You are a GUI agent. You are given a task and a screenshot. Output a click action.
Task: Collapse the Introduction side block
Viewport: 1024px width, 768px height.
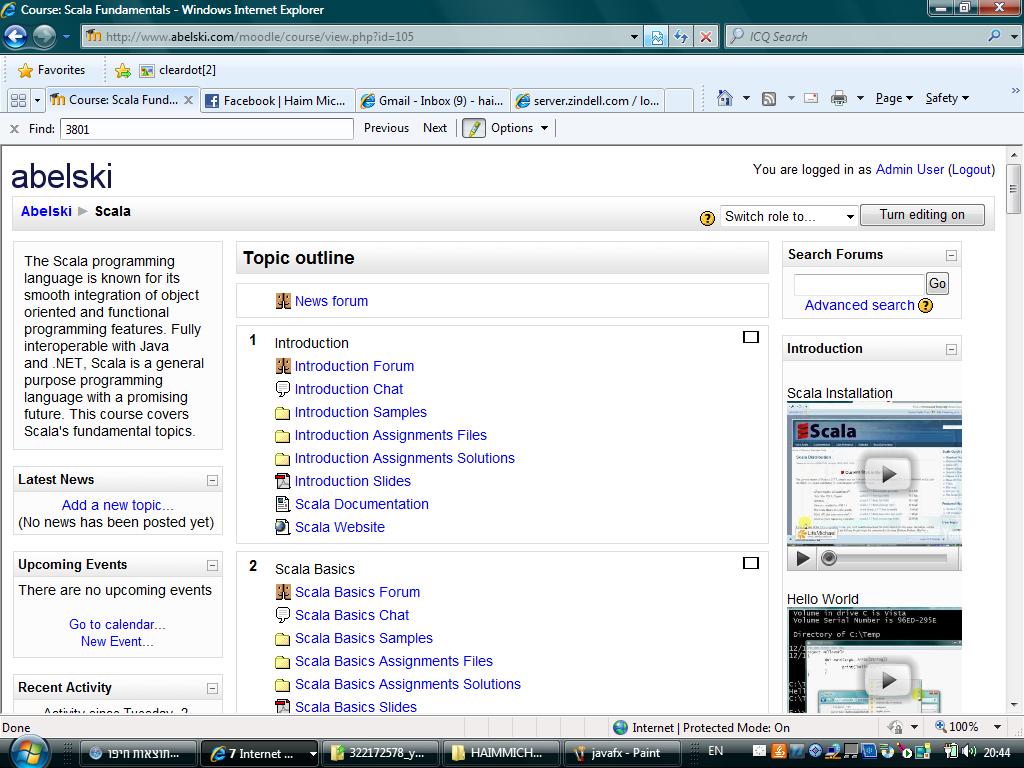952,349
